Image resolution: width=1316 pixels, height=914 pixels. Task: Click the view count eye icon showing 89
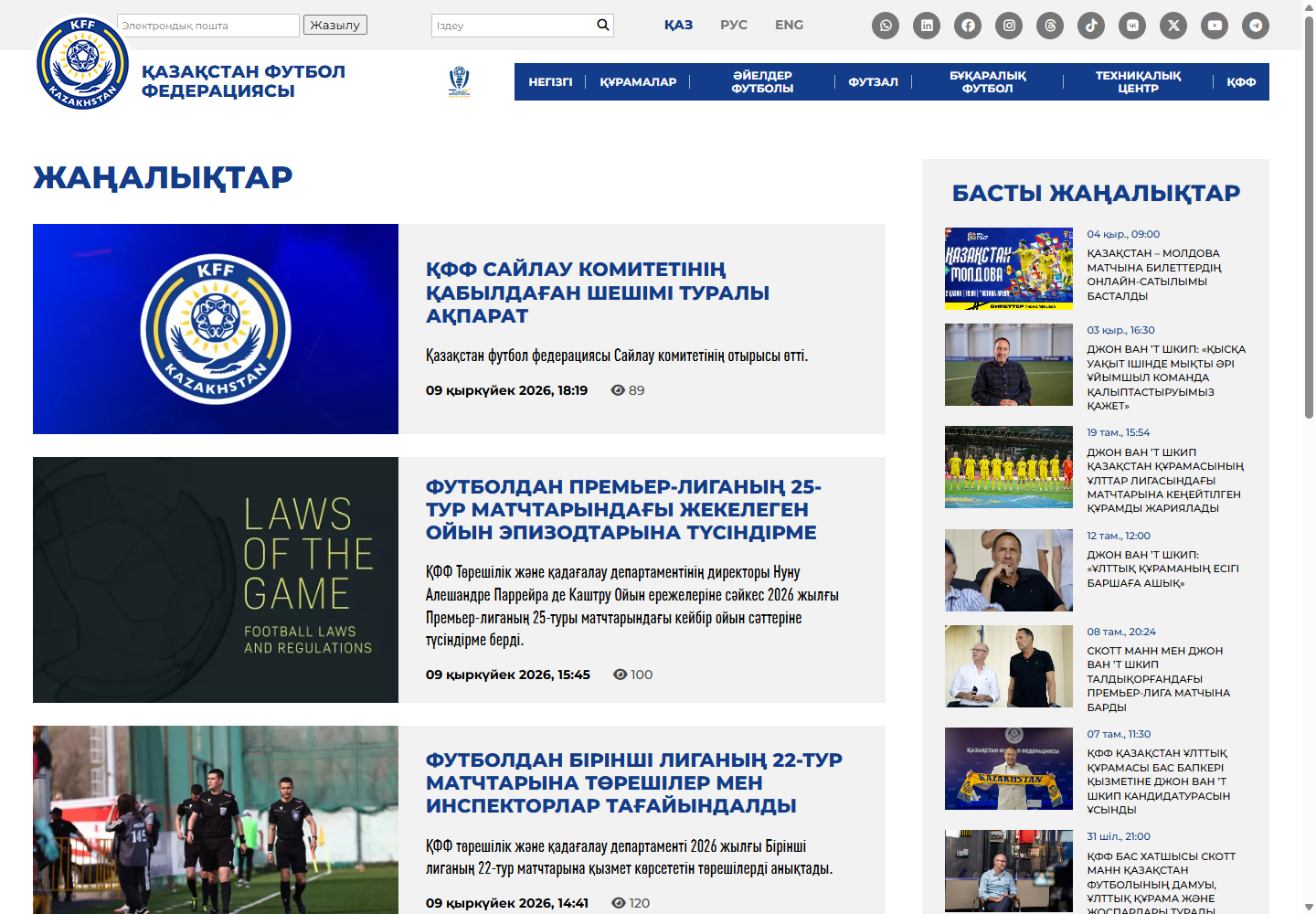click(x=618, y=390)
